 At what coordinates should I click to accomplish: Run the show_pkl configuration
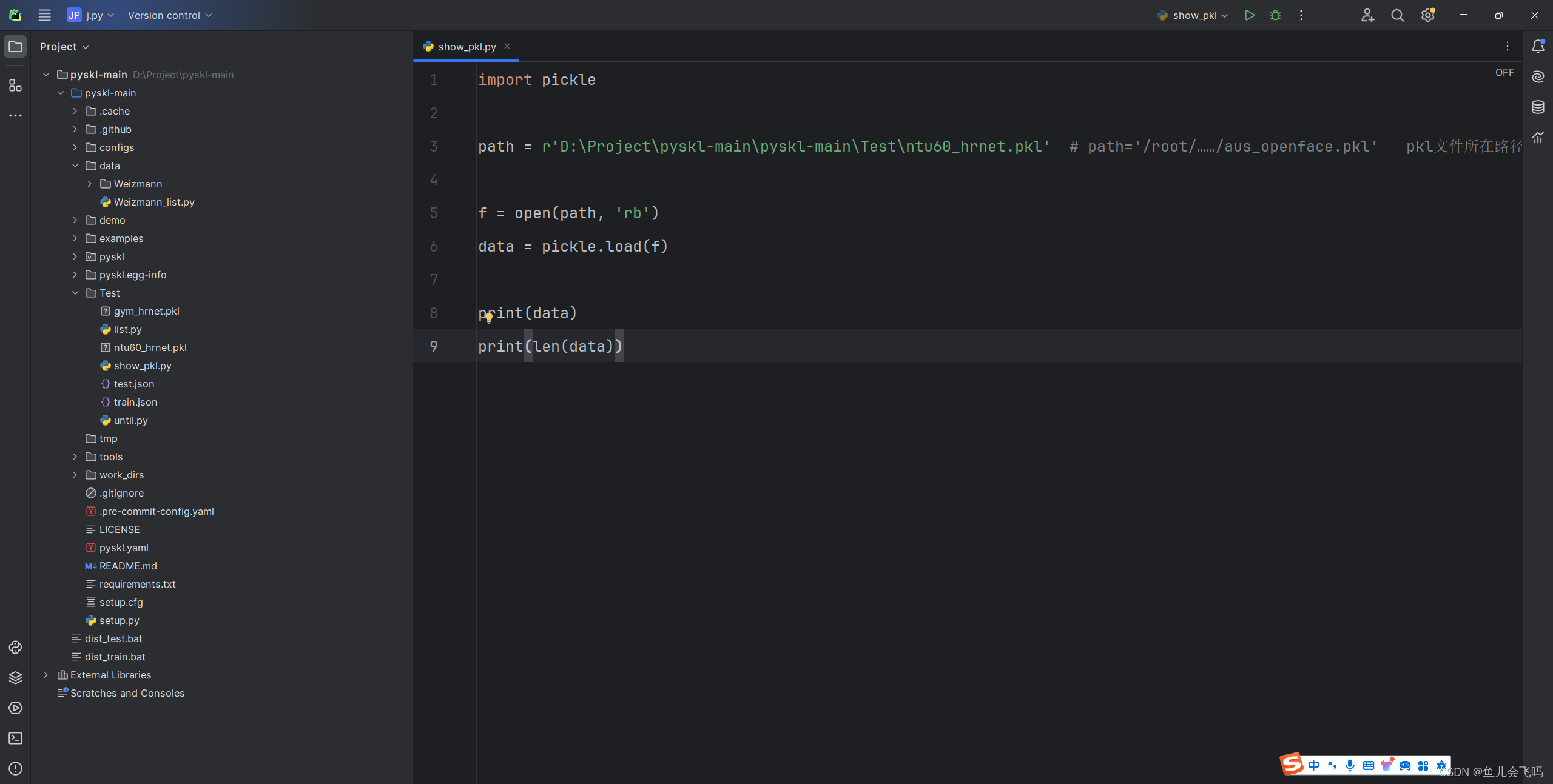coord(1249,15)
